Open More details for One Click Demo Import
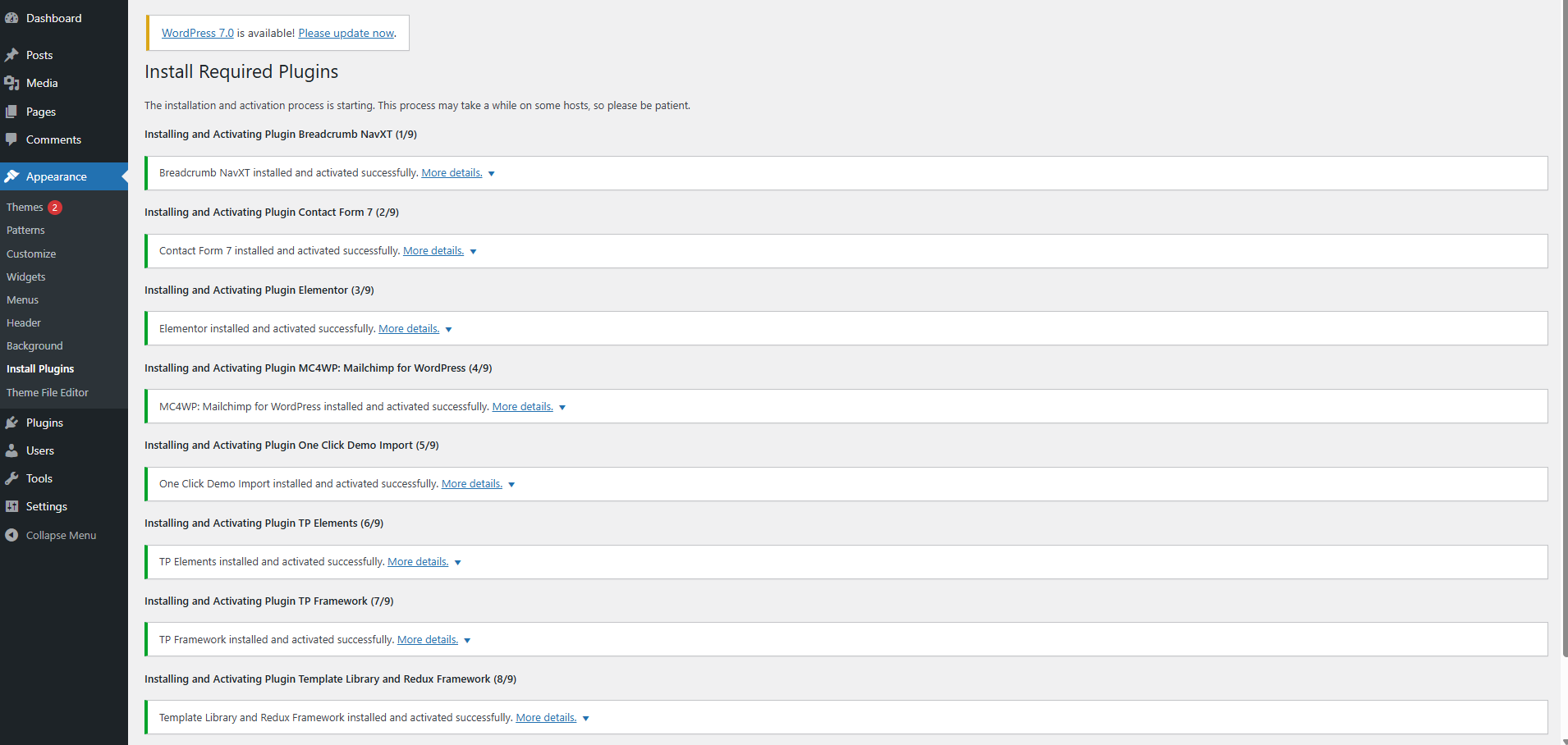Screen dimensions: 1568x745 [472, 484]
